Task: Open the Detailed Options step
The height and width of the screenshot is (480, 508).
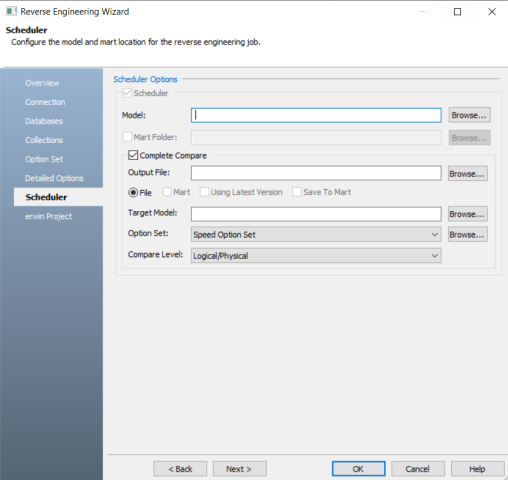Action: 54,178
